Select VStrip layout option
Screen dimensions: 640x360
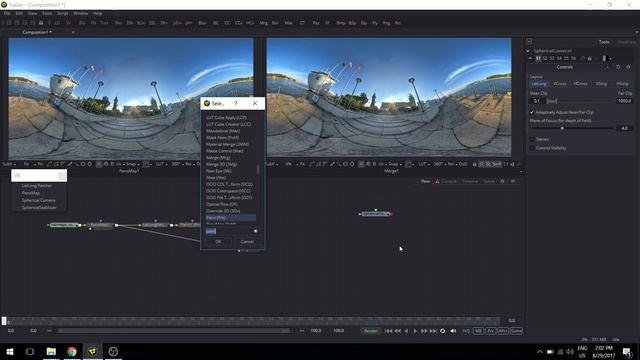pyautogui.click(x=601, y=84)
